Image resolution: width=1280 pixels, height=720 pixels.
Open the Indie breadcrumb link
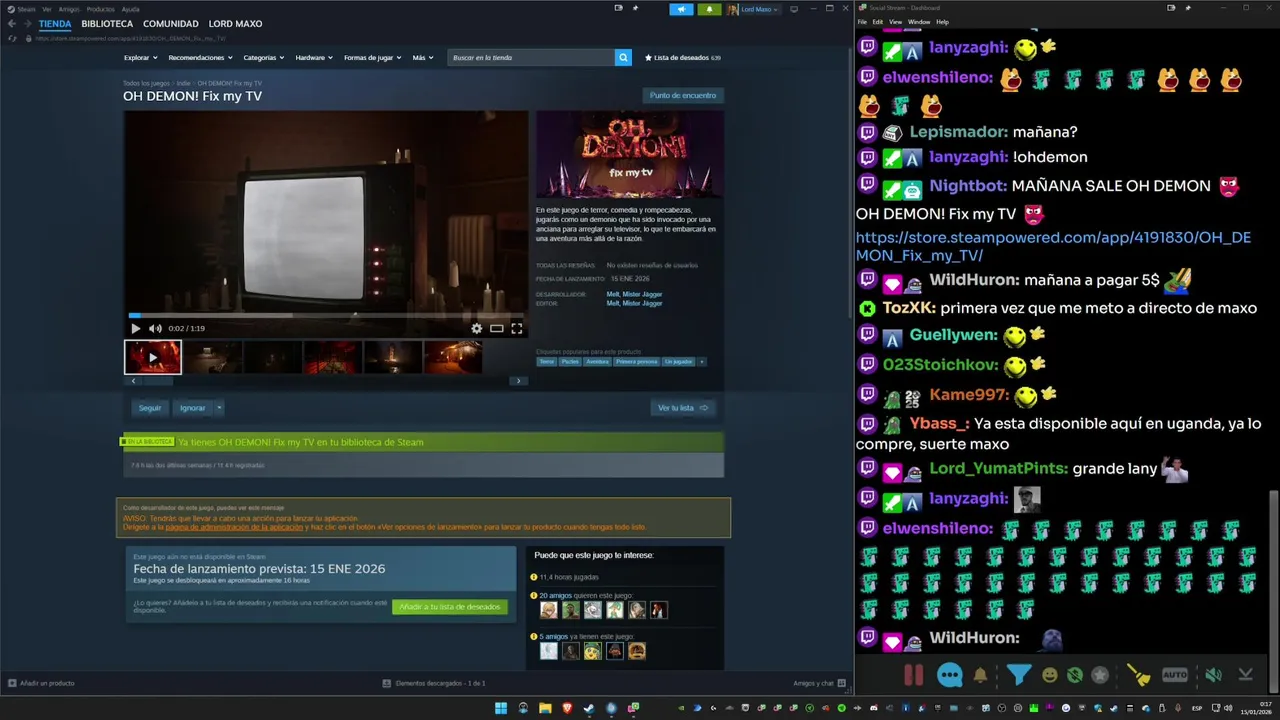point(183,83)
